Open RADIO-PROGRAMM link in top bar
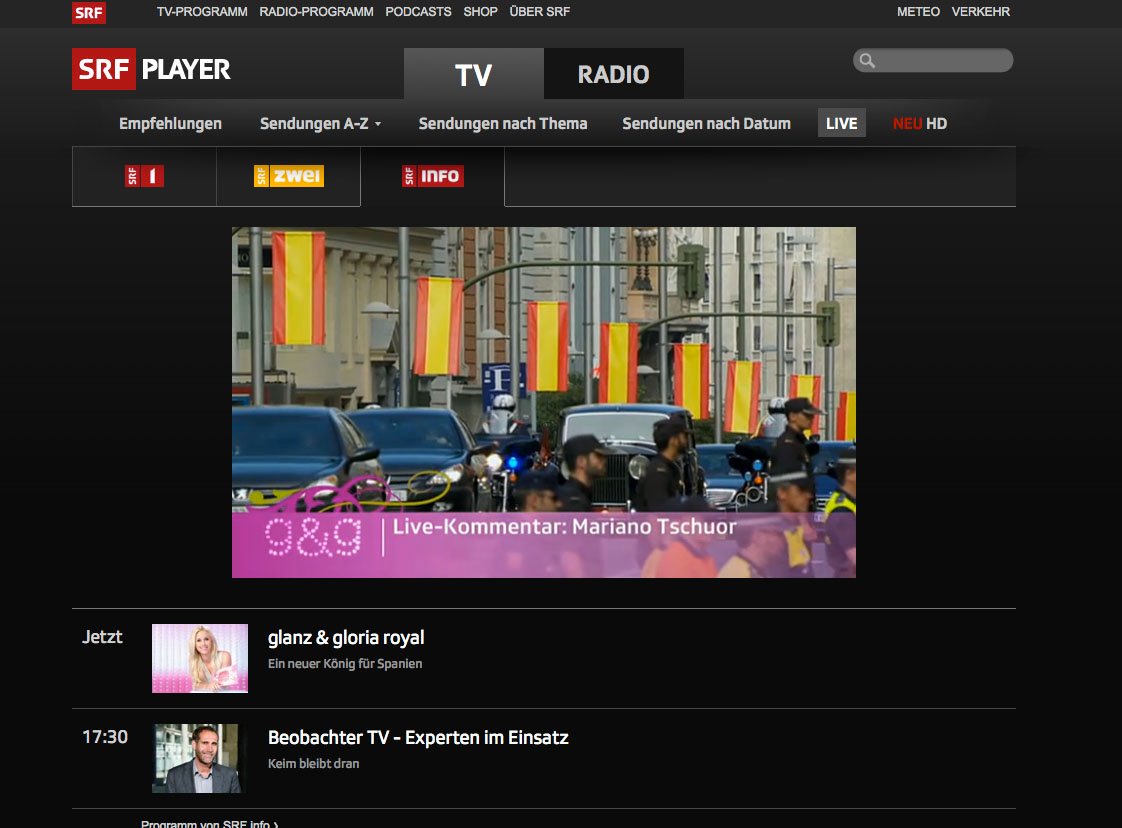1122x828 pixels. click(x=316, y=12)
